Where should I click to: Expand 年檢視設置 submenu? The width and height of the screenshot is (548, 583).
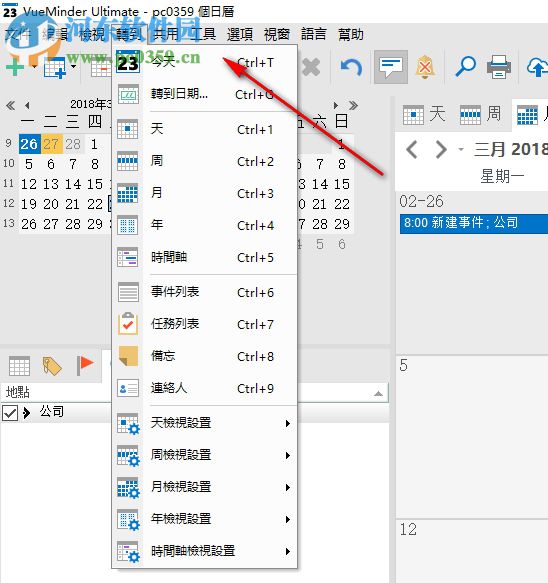(x=205, y=519)
